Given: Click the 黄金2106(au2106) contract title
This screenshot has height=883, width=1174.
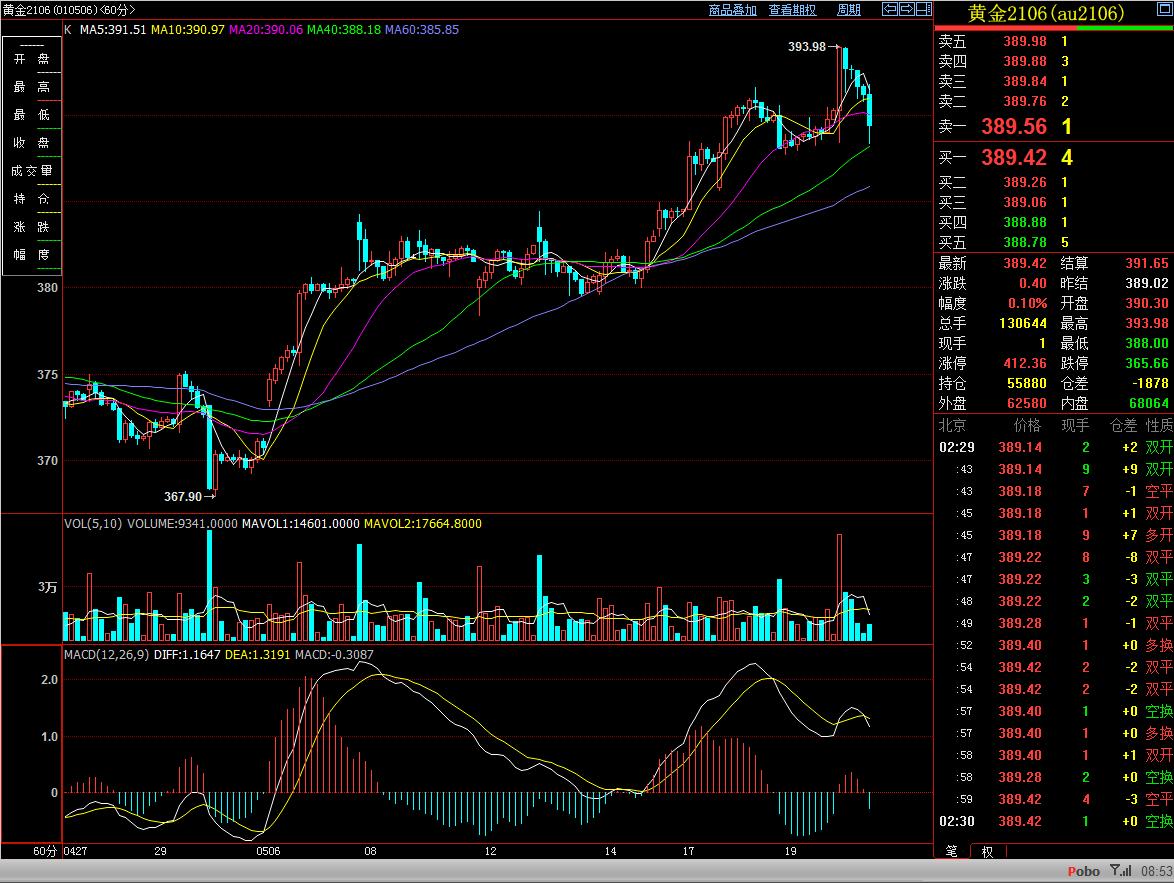Looking at the screenshot, I should tap(1046, 13).
